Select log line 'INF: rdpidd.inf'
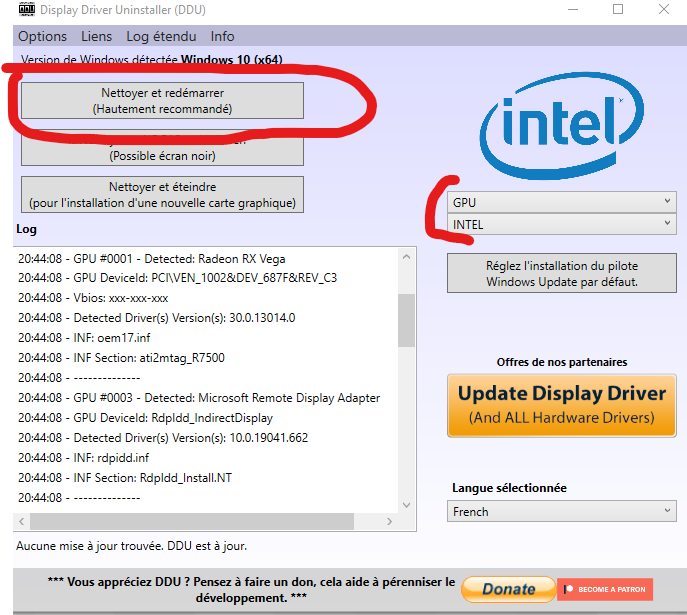 pos(83,458)
